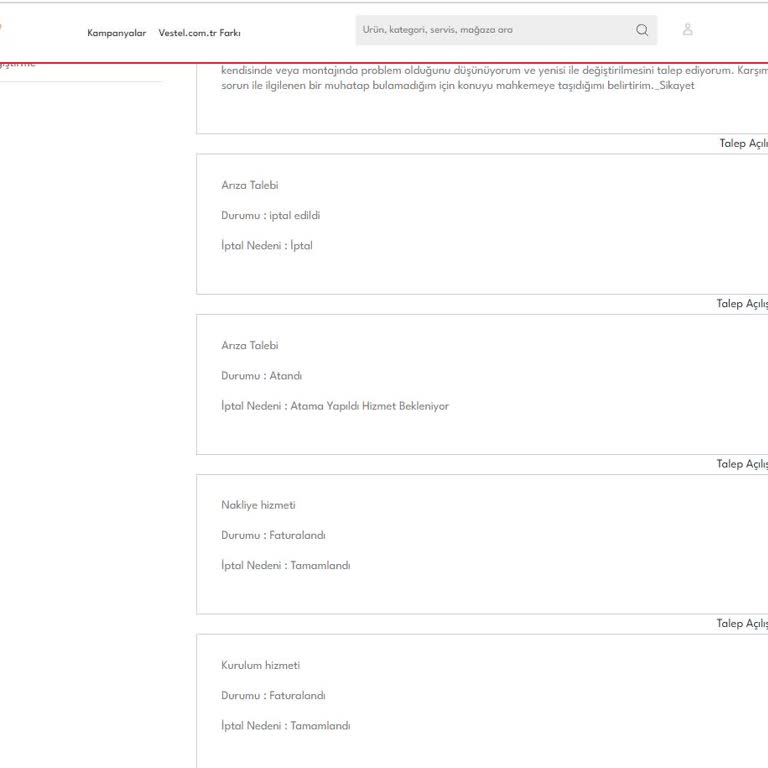This screenshot has height=768, width=768.
Task: Select the Arıza Talebi heading with Atandı status
Action: tap(250, 346)
